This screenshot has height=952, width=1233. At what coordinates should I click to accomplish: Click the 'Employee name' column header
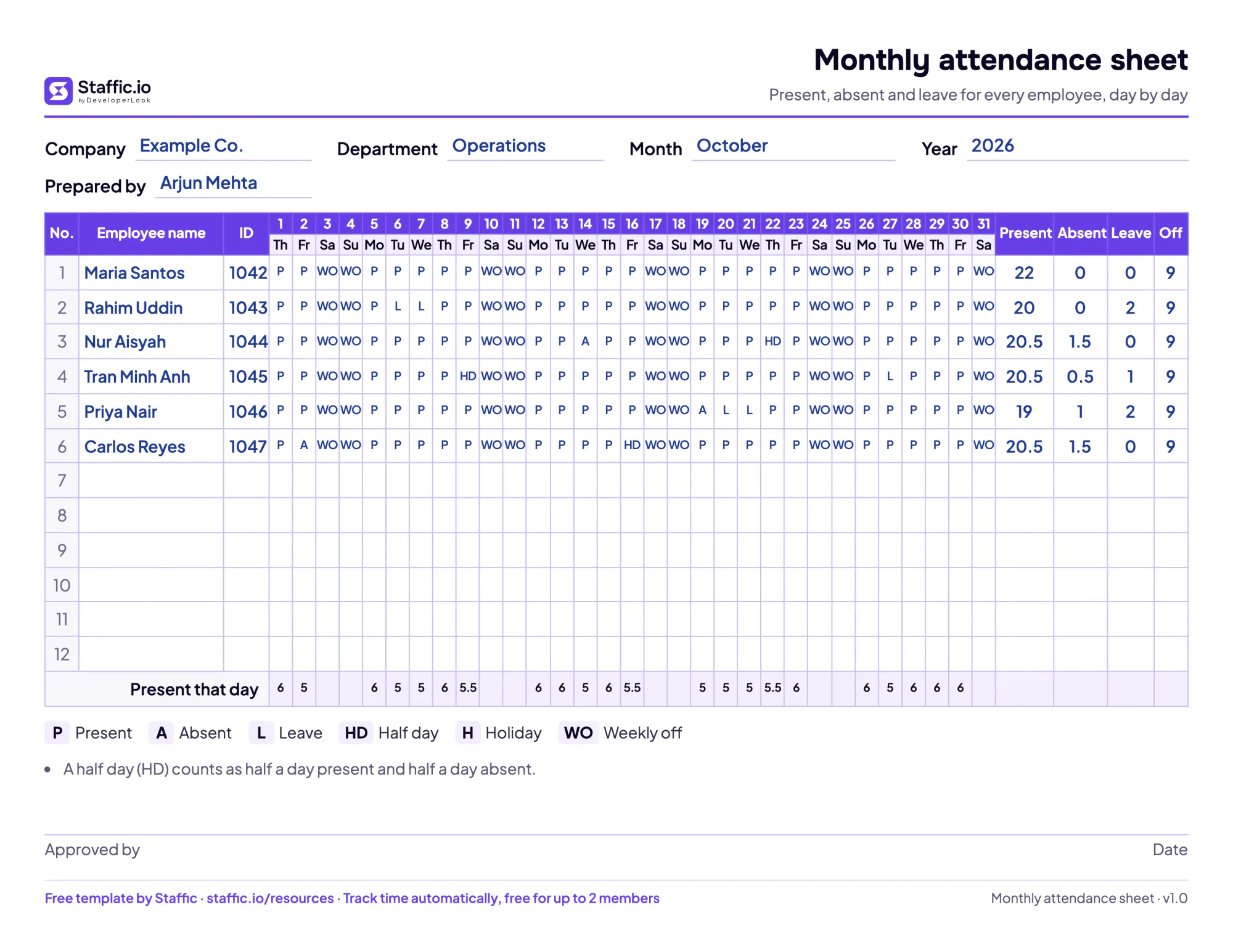(151, 234)
